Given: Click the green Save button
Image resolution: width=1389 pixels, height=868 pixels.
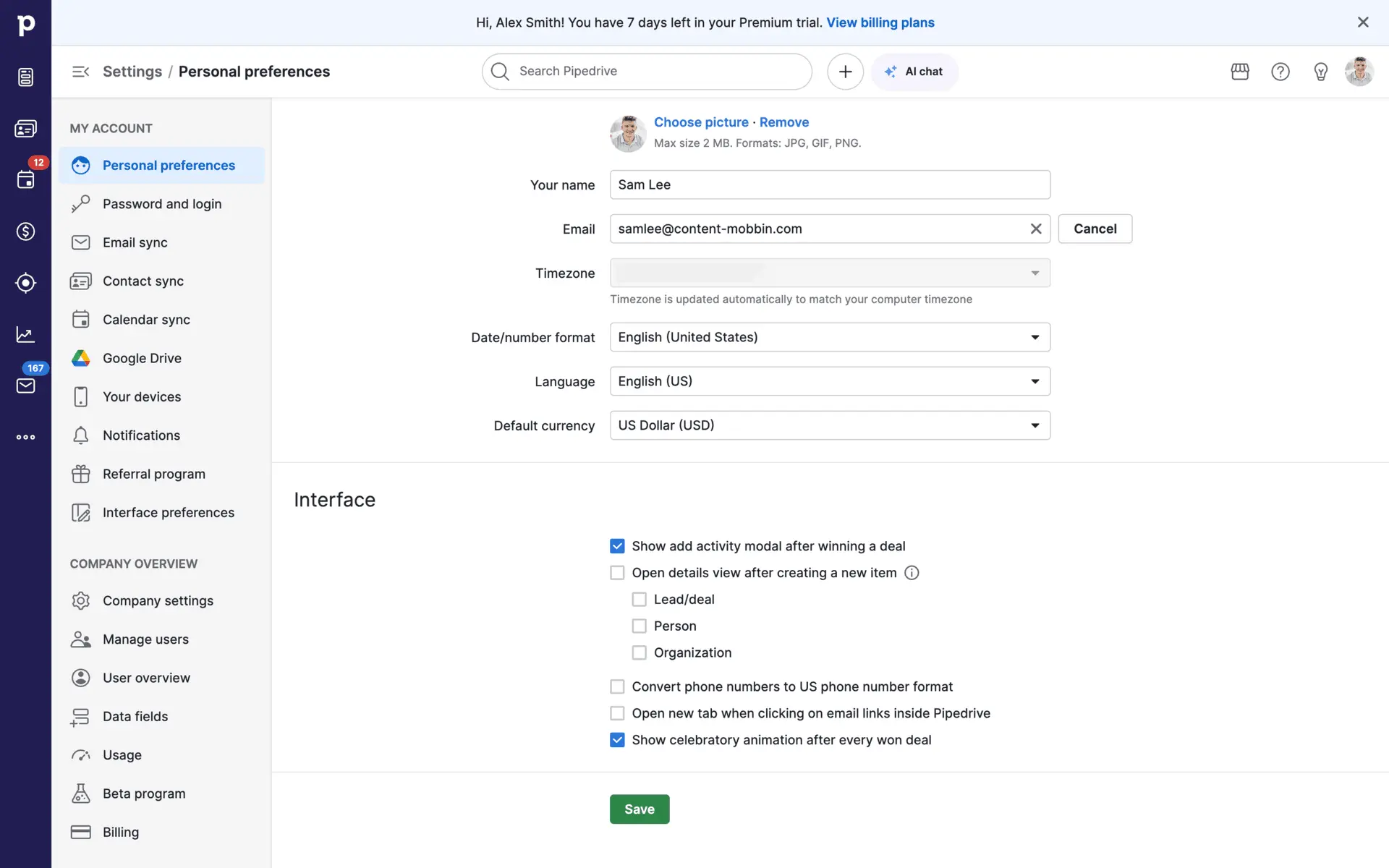Looking at the screenshot, I should click(x=640, y=809).
